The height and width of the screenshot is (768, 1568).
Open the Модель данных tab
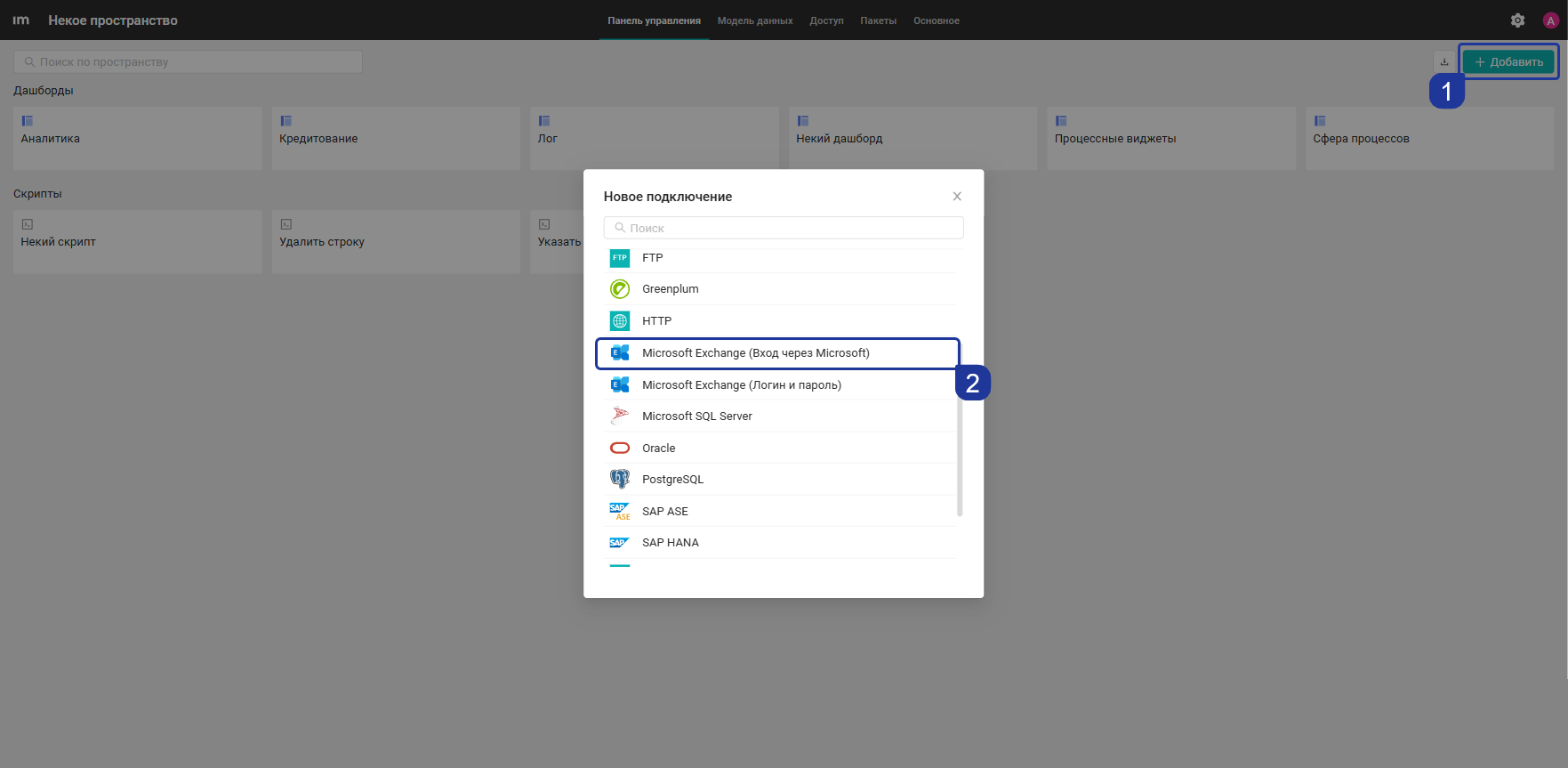(755, 20)
